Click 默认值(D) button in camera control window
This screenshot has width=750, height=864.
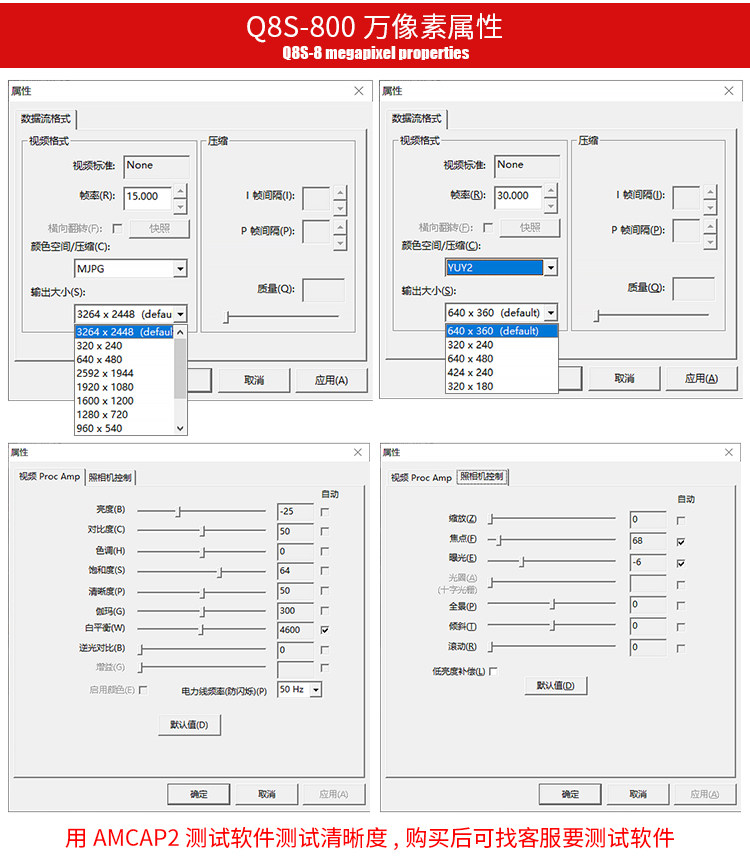[555, 685]
